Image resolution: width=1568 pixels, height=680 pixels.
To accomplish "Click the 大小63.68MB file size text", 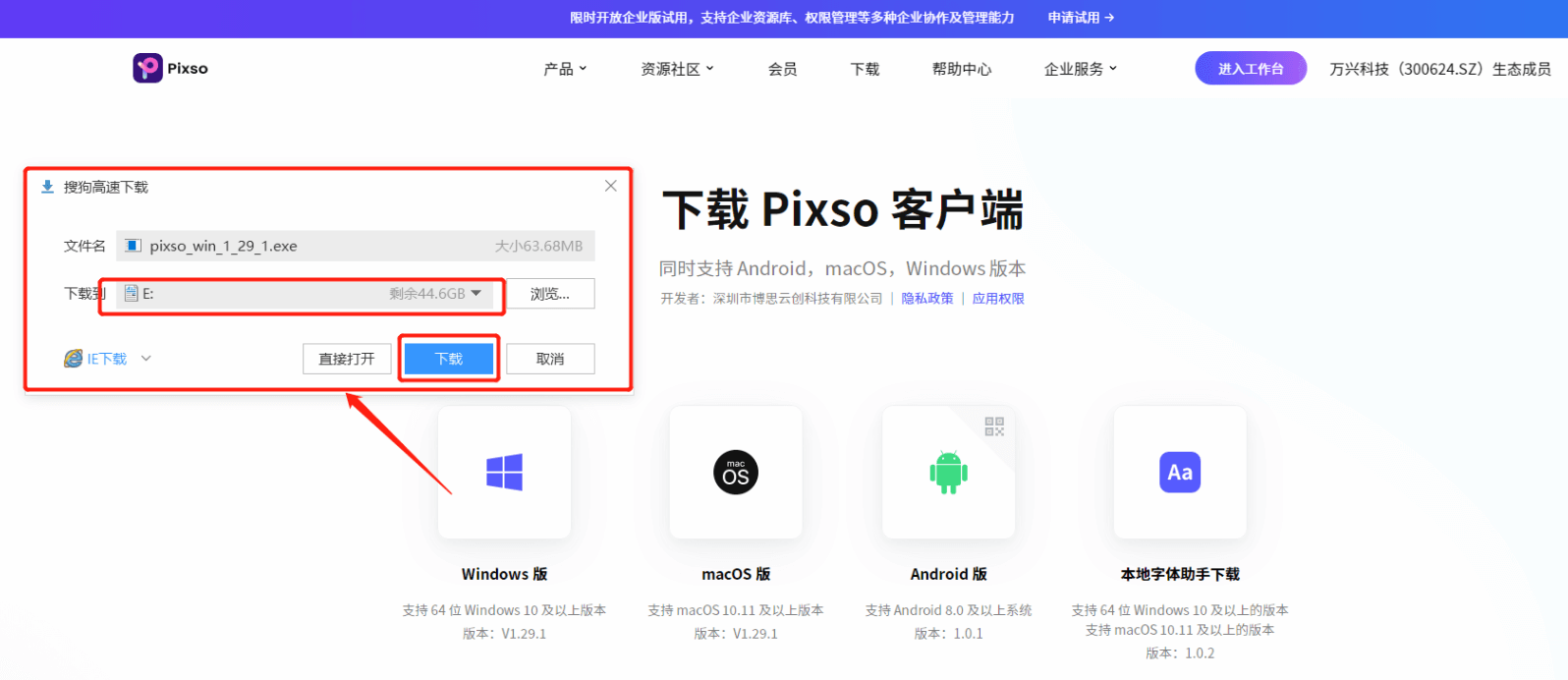I will (x=538, y=246).
